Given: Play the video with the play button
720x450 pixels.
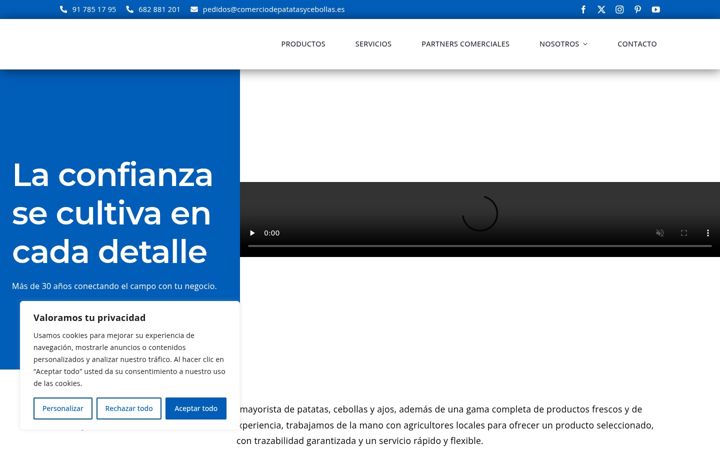Looking at the screenshot, I should click(x=252, y=233).
